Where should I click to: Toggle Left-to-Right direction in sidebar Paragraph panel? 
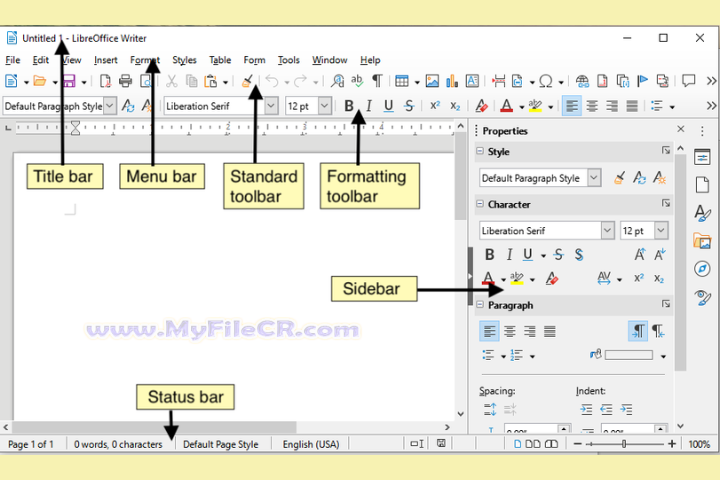(x=638, y=331)
